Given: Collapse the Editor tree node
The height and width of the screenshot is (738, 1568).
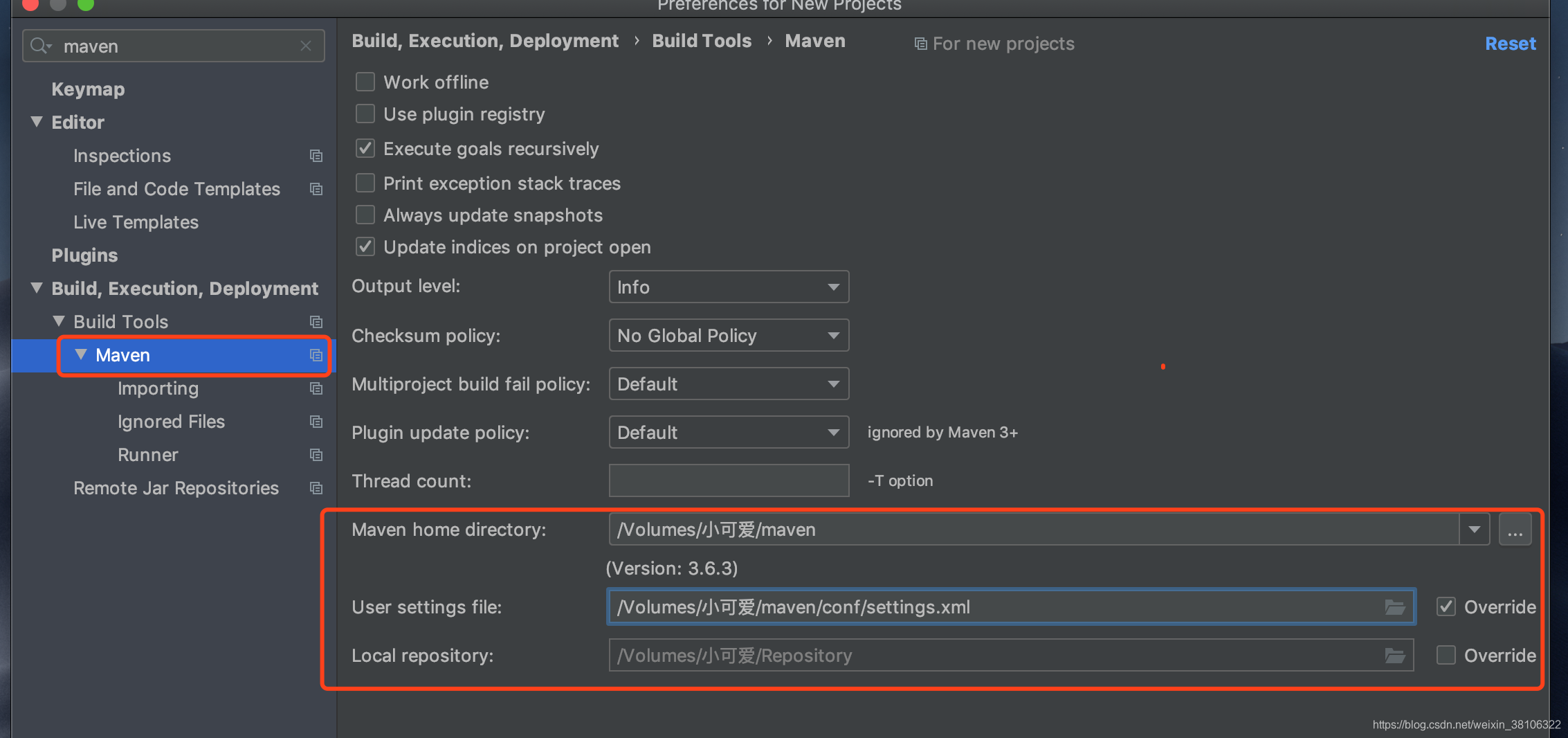Looking at the screenshot, I should [x=37, y=122].
